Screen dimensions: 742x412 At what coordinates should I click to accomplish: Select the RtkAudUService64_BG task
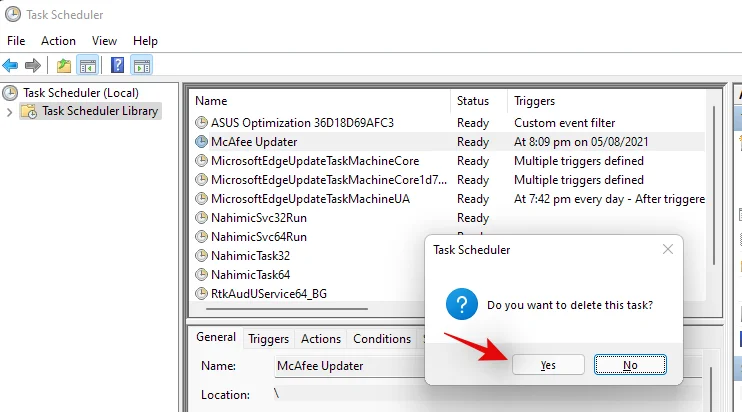click(x=269, y=293)
